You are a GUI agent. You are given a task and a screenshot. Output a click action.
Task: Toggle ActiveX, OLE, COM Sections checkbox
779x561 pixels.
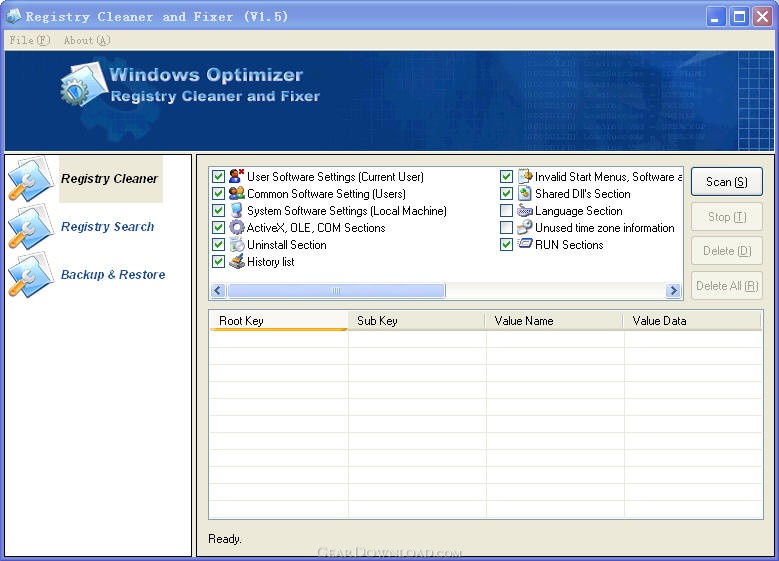[218, 228]
